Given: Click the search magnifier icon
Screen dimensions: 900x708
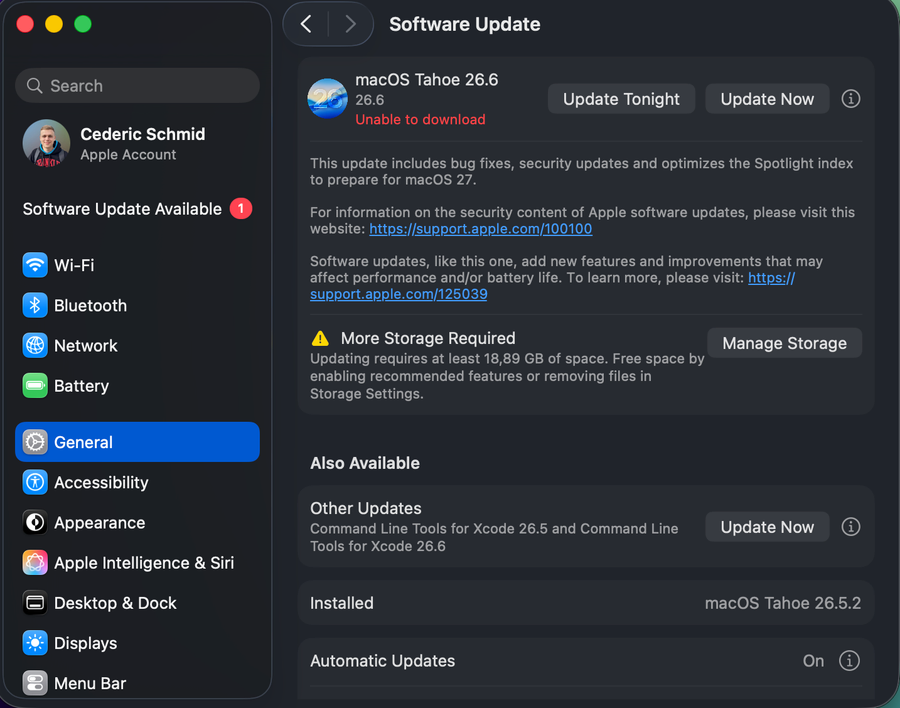Looking at the screenshot, I should click(34, 86).
